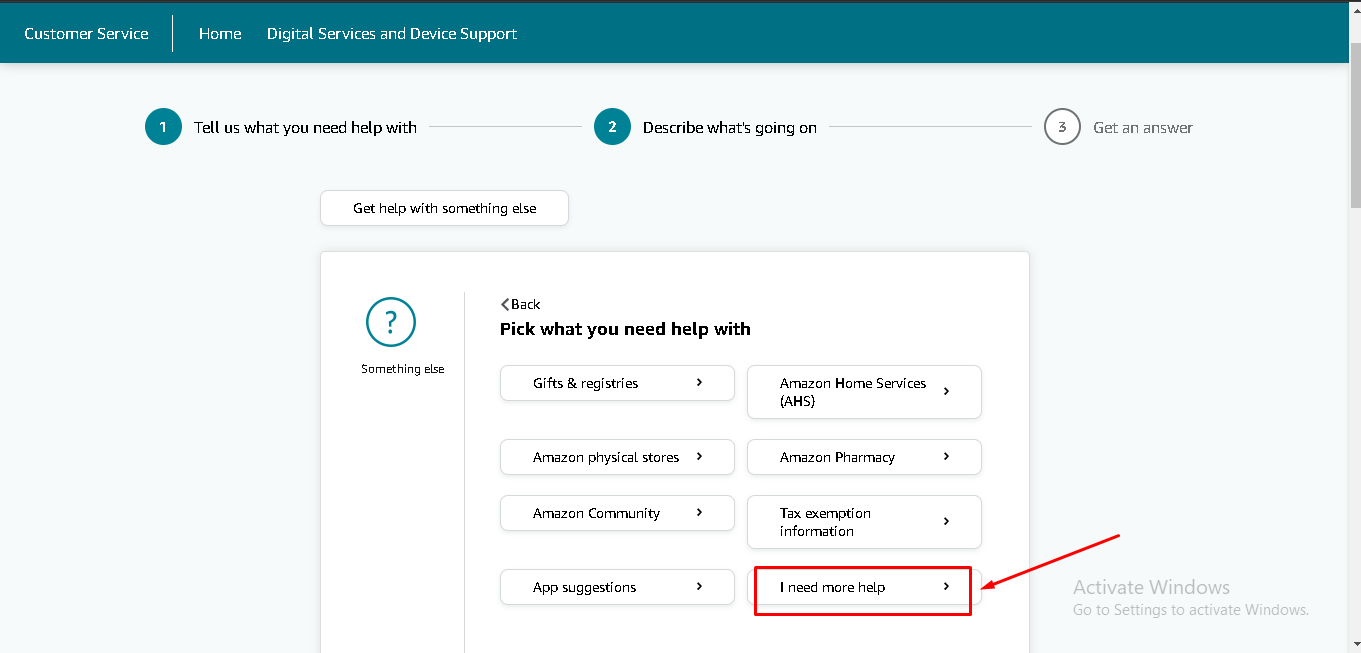1361x653 pixels.
Task: Open Amazon physical stores option
Action: pyautogui.click(x=617, y=457)
